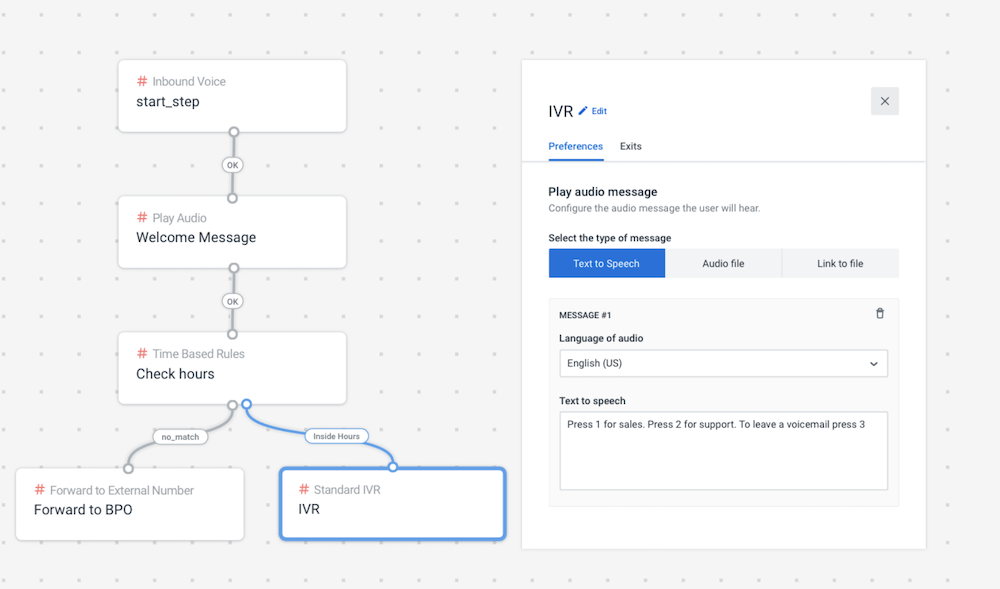Click the input port atop Check hours node

[x=233, y=334]
